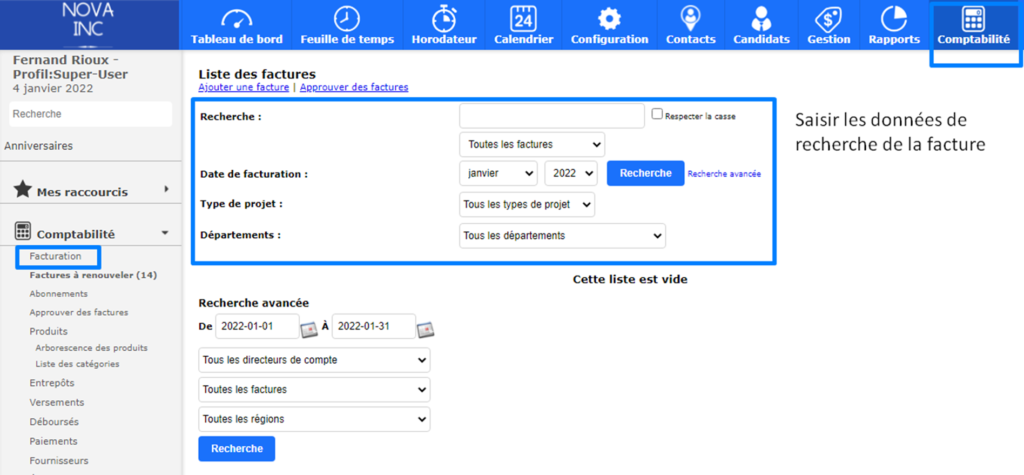Click the calculator icon beside sidebar Comptabilité

23,231
